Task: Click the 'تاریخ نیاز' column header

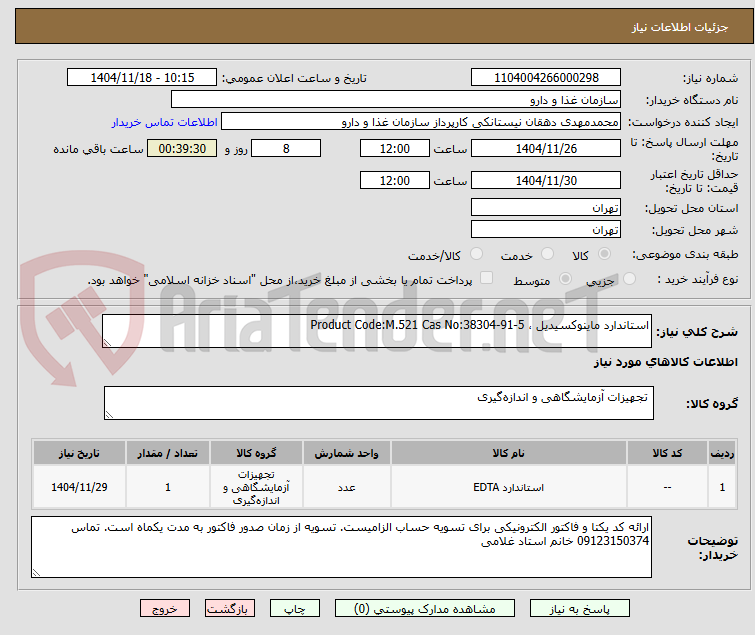Action: (x=79, y=453)
